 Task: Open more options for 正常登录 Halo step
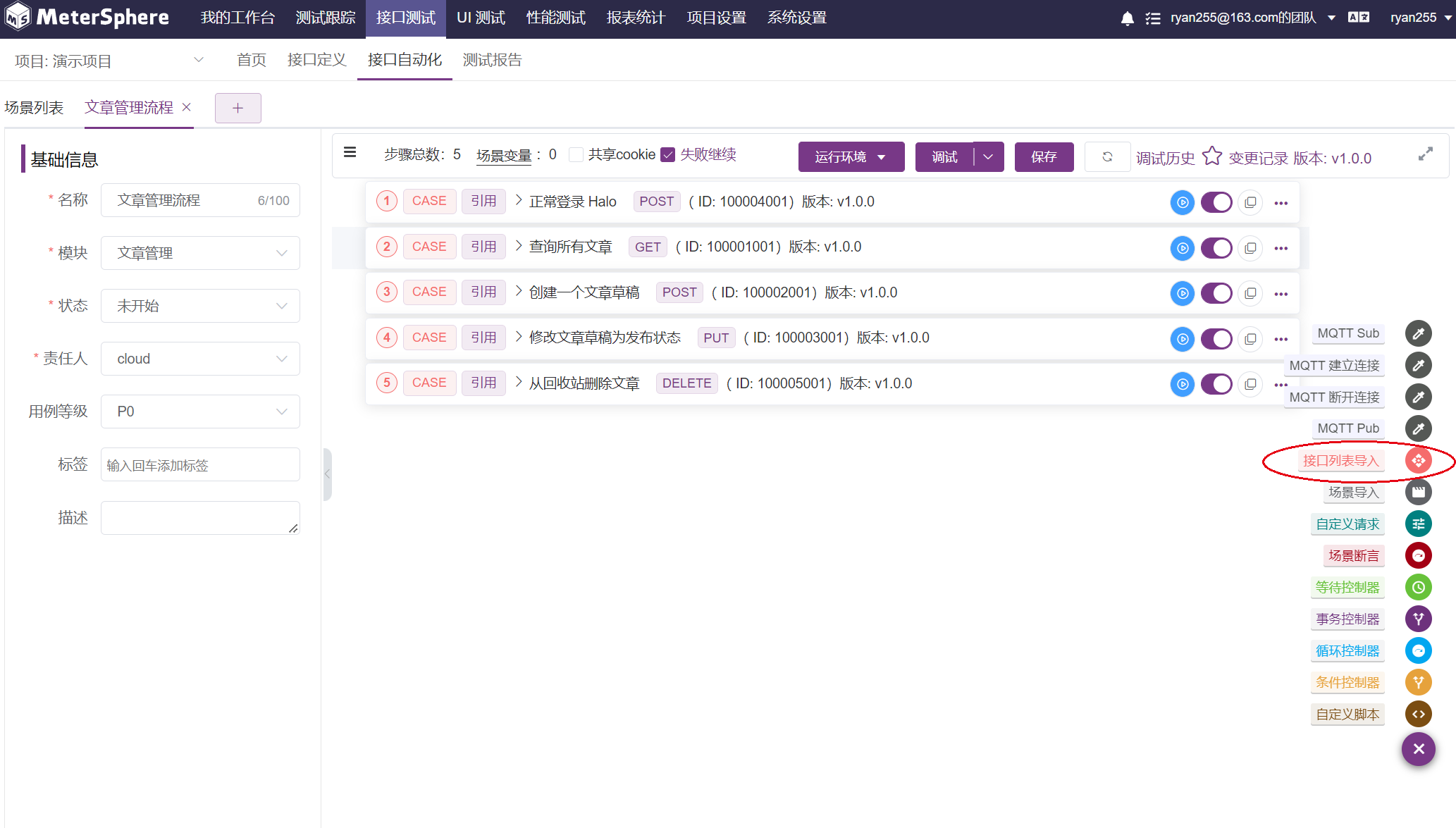pos(1281,203)
